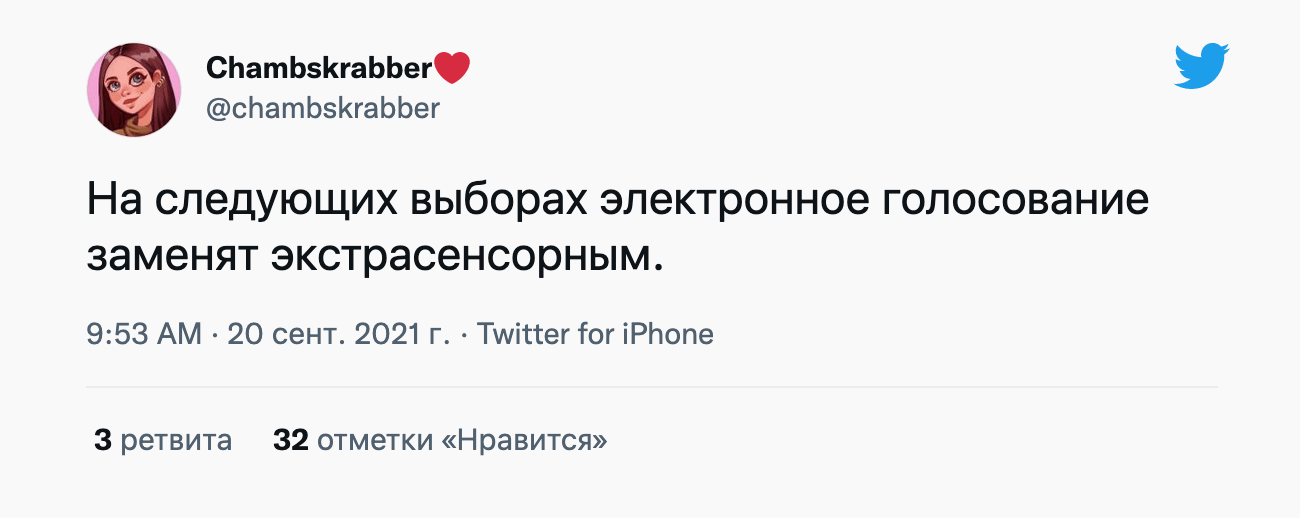View the 3 ретвита list
Screen dimensions: 1300x518
click(x=163, y=440)
